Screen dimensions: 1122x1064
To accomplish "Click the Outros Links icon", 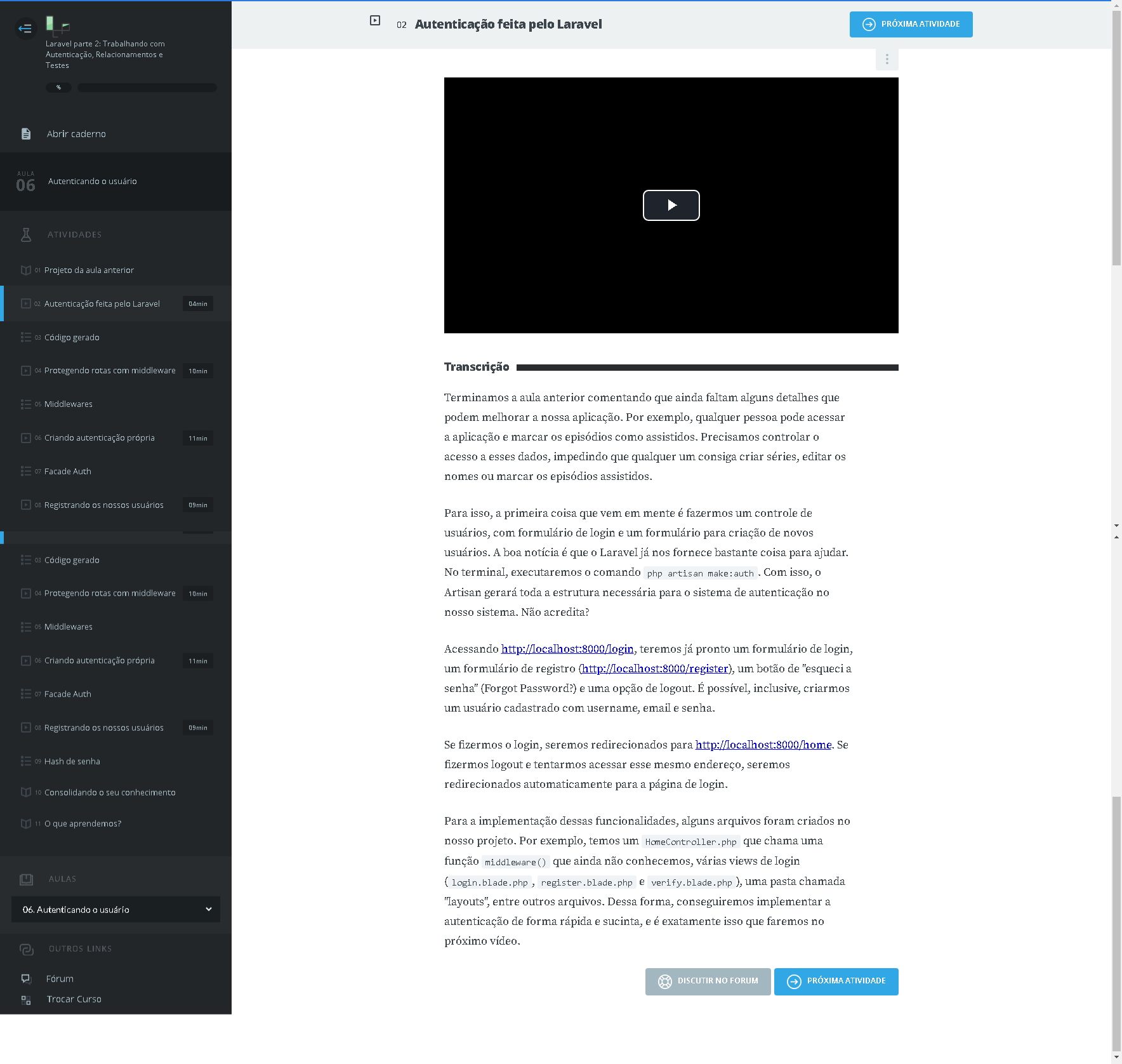I will (x=26, y=949).
